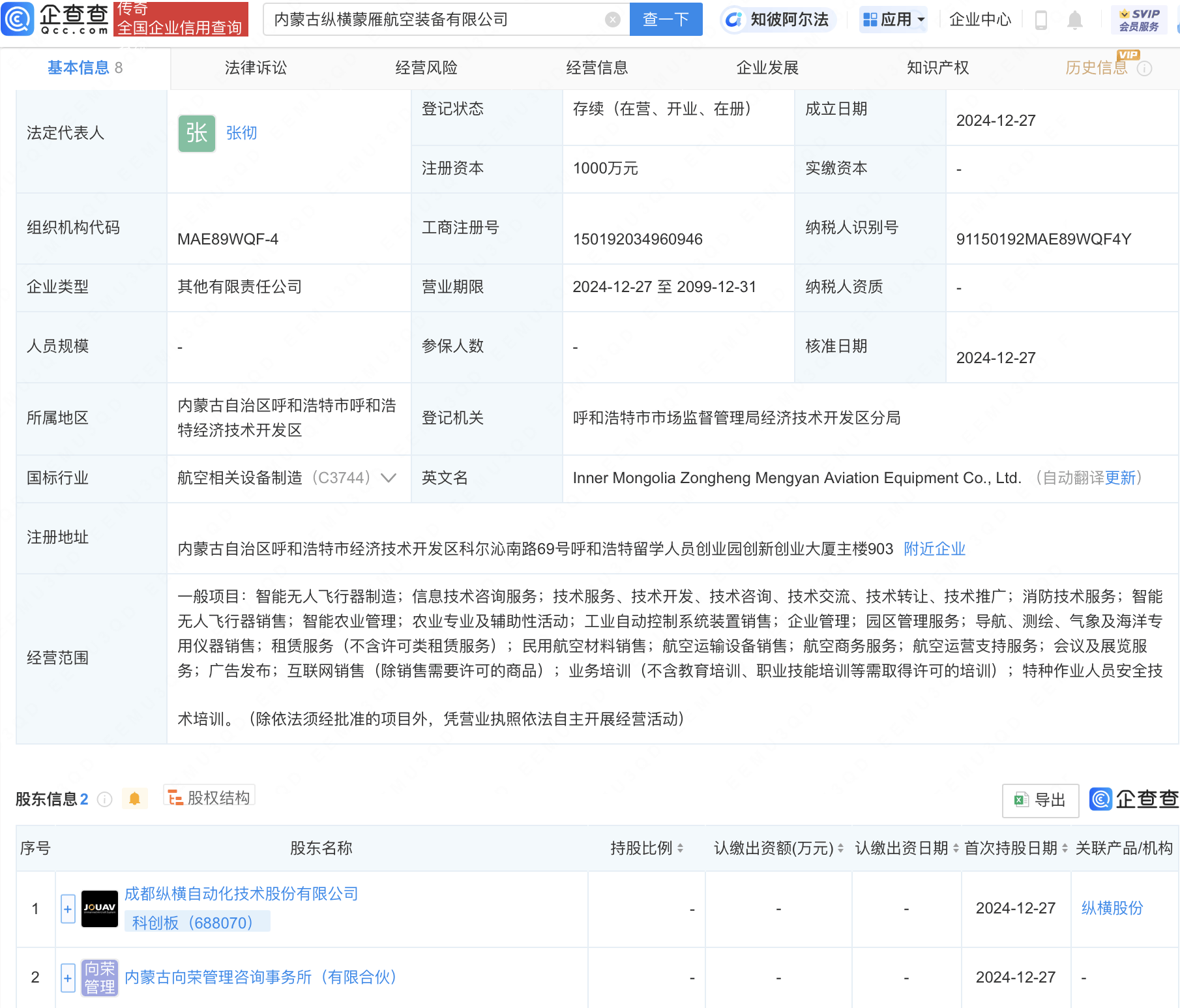This screenshot has height=1008, width=1180.
Task: Click the green 张 avatar icon
Action: 197,133
